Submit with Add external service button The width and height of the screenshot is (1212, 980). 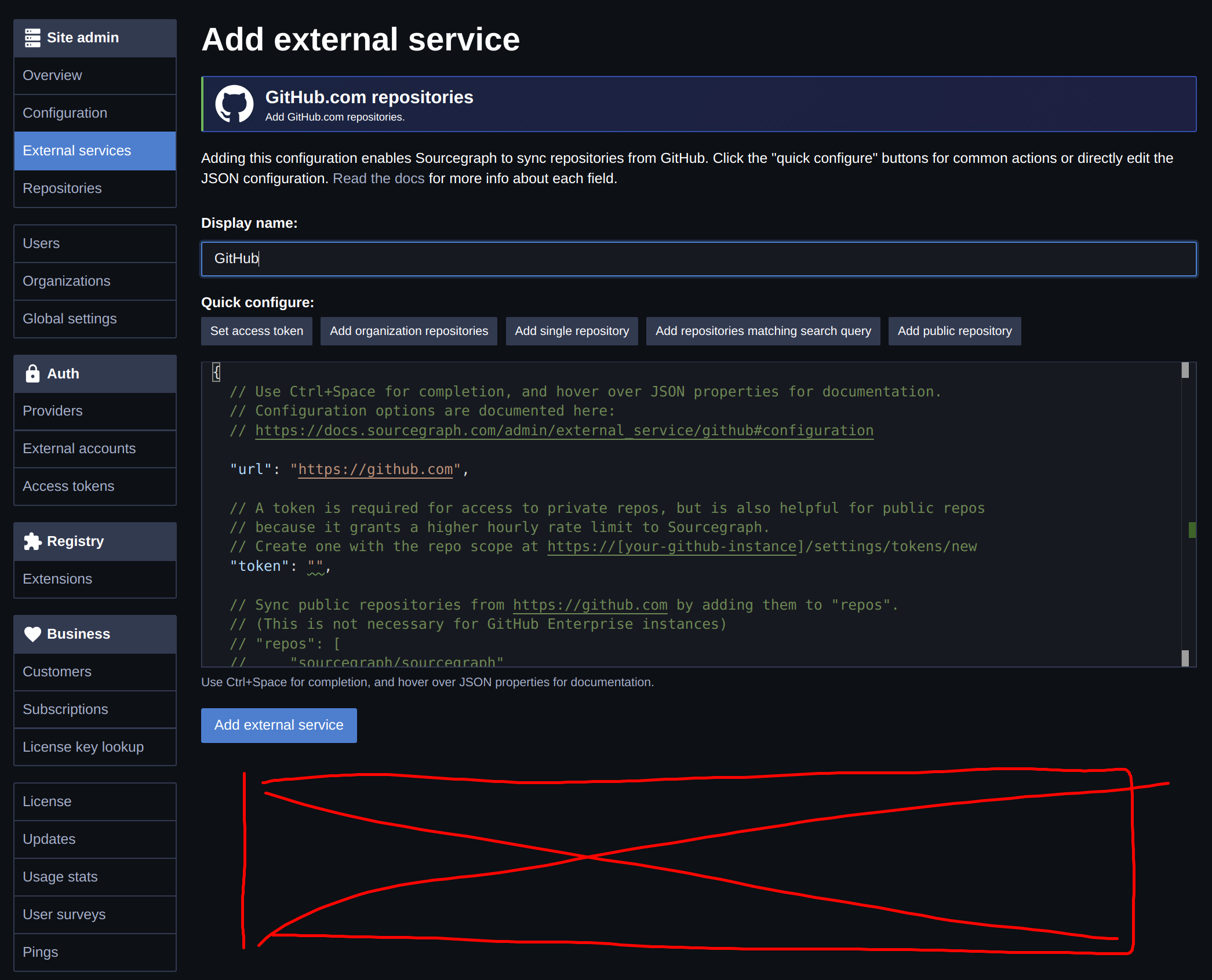point(279,725)
